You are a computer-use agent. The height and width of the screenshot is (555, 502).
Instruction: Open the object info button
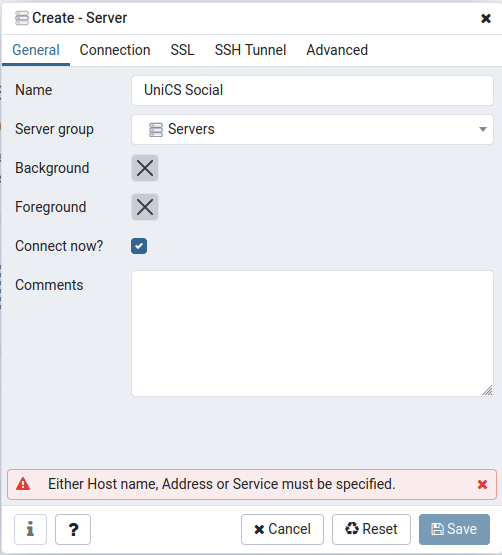pyautogui.click(x=30, y=529)
